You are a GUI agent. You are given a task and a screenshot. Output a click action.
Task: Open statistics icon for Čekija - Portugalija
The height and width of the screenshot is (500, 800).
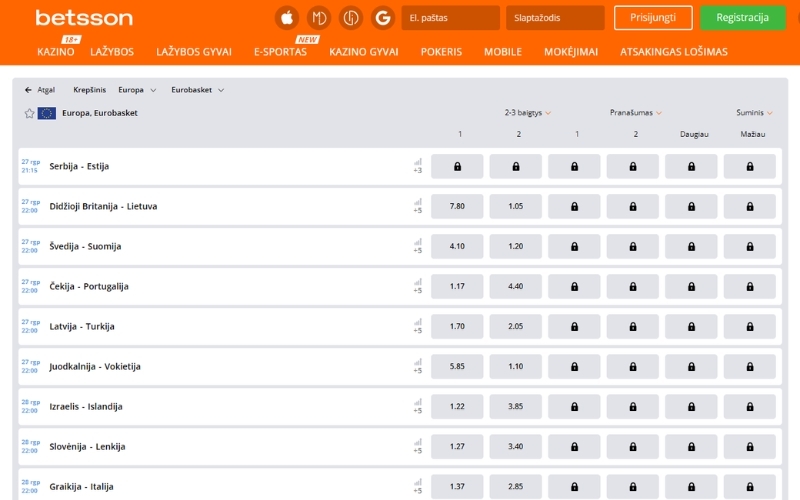[x=418, y=282]
